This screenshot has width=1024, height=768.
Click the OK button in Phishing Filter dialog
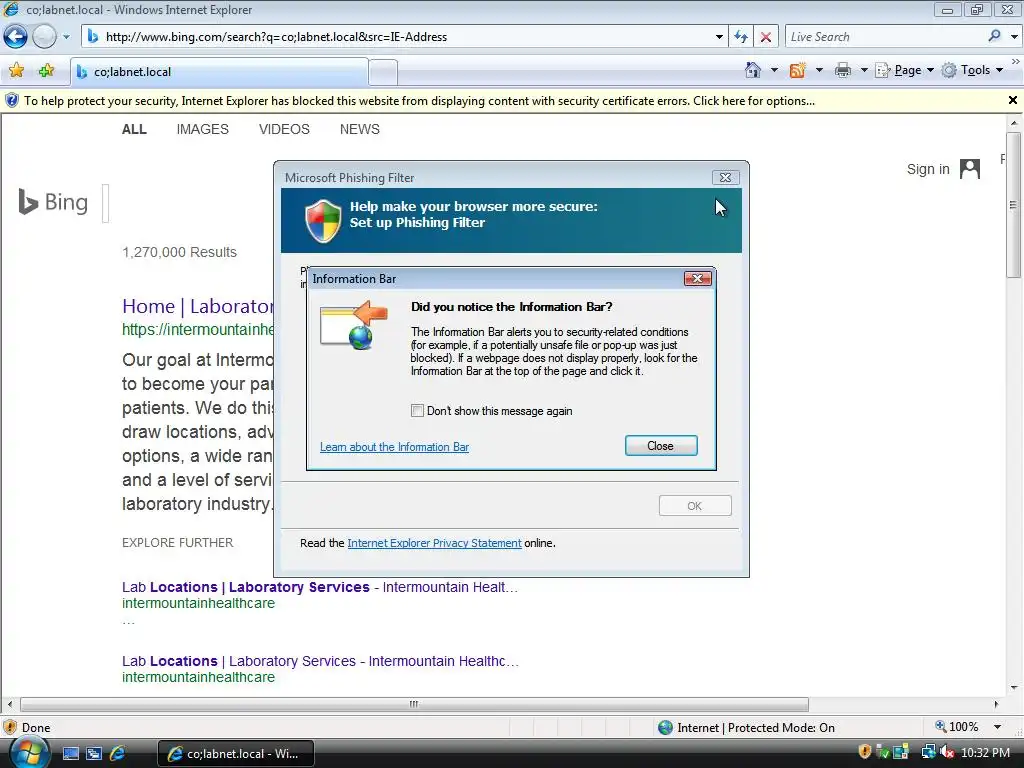tap(695, 505)
